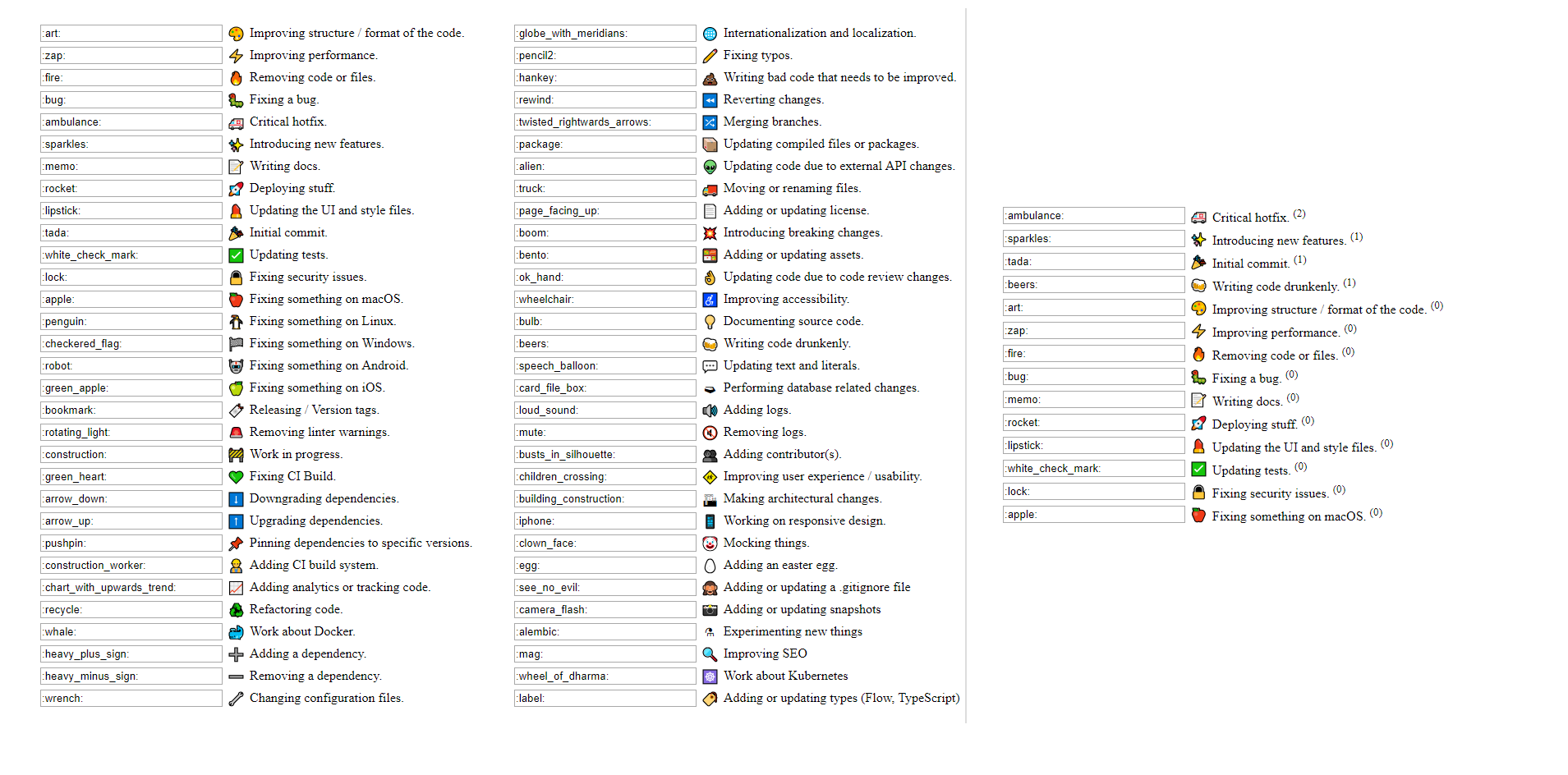
Task: Click the penguin emoji for Linux fixes
Action: pyautogui.click(x=236, y=322)
